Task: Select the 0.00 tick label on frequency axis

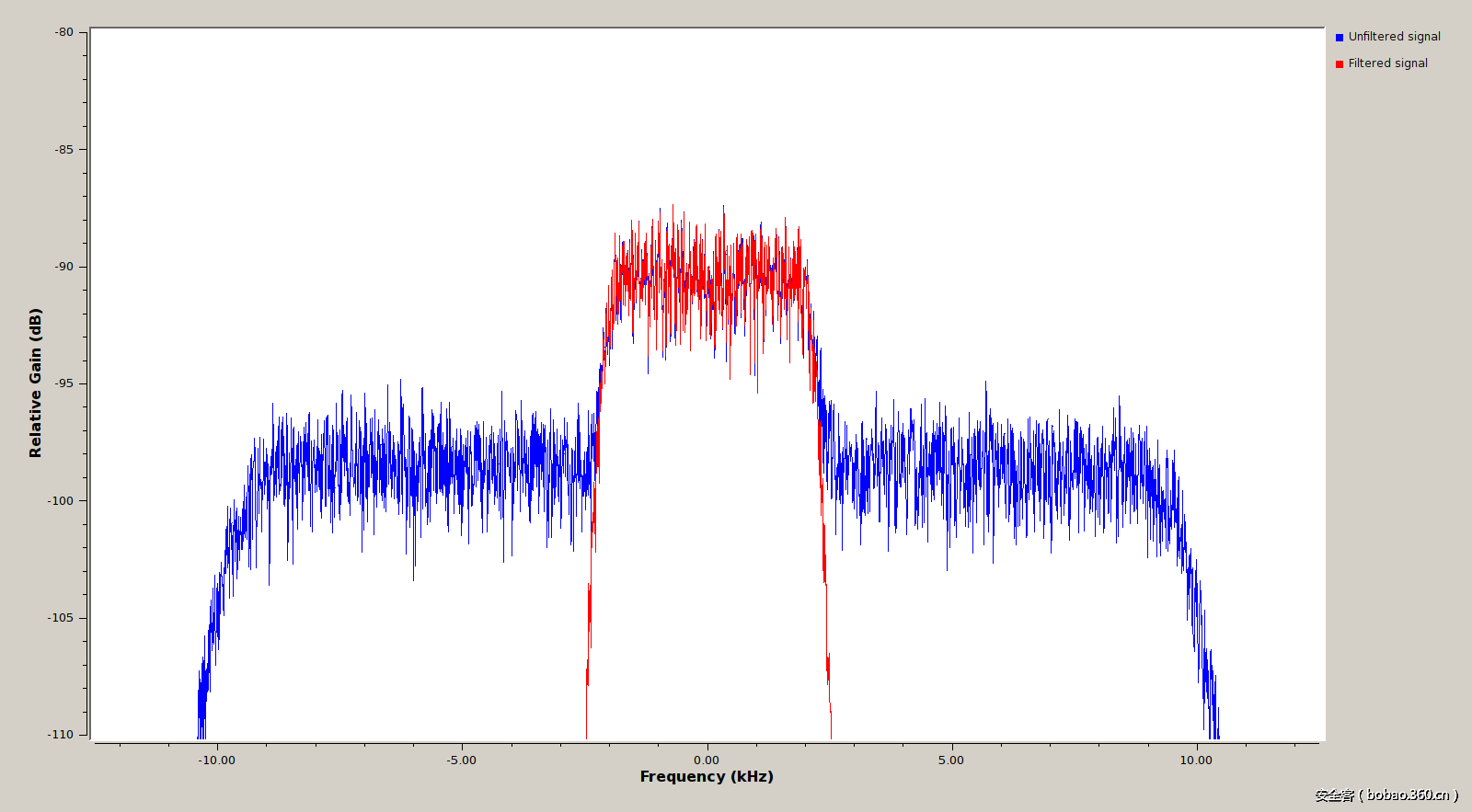Action: point(707,761)
